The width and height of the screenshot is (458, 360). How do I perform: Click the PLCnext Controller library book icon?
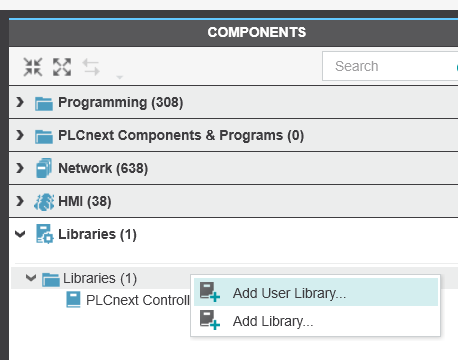pos(73,299)
